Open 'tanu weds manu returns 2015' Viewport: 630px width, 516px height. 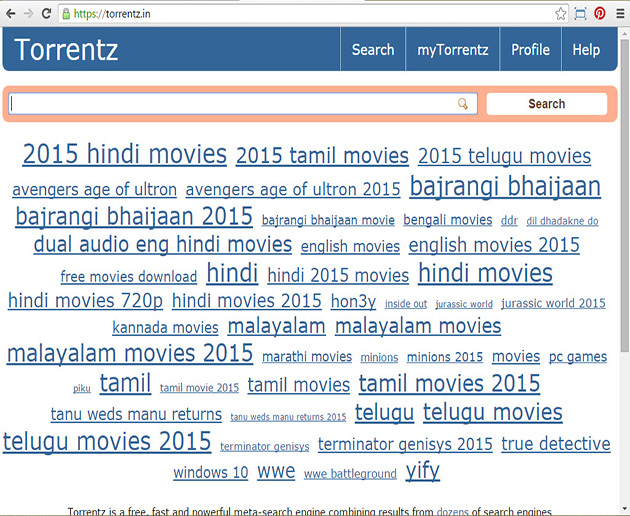coord(288,417)
